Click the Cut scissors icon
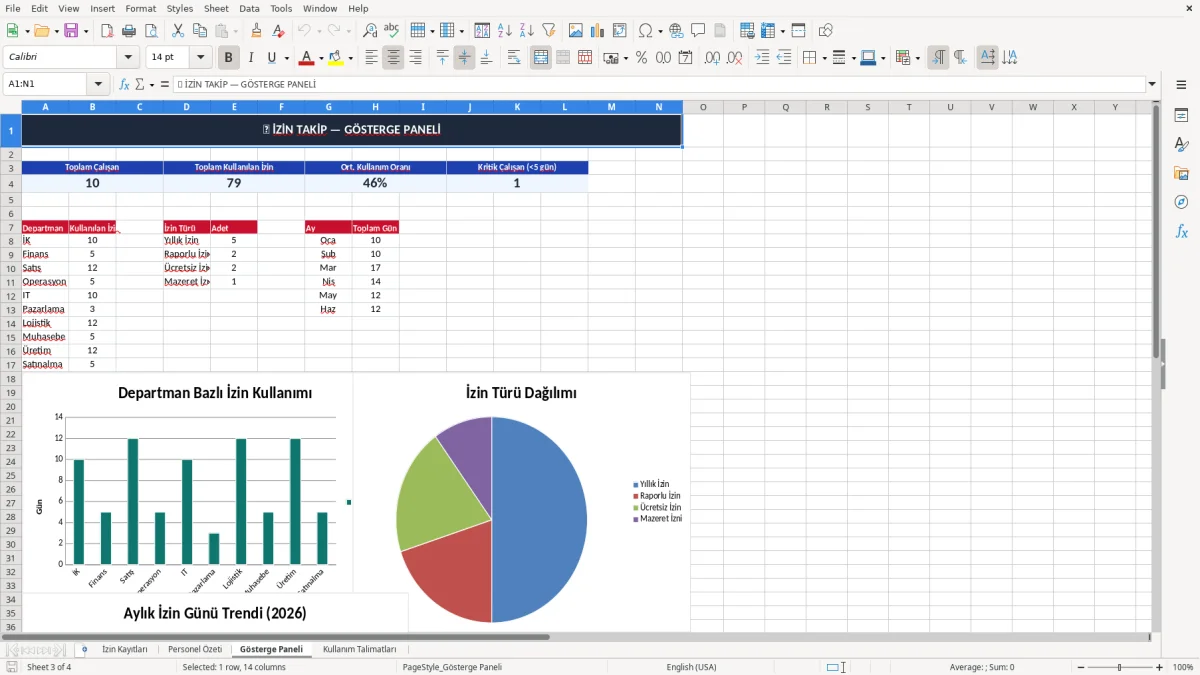 tap(178, 31)
